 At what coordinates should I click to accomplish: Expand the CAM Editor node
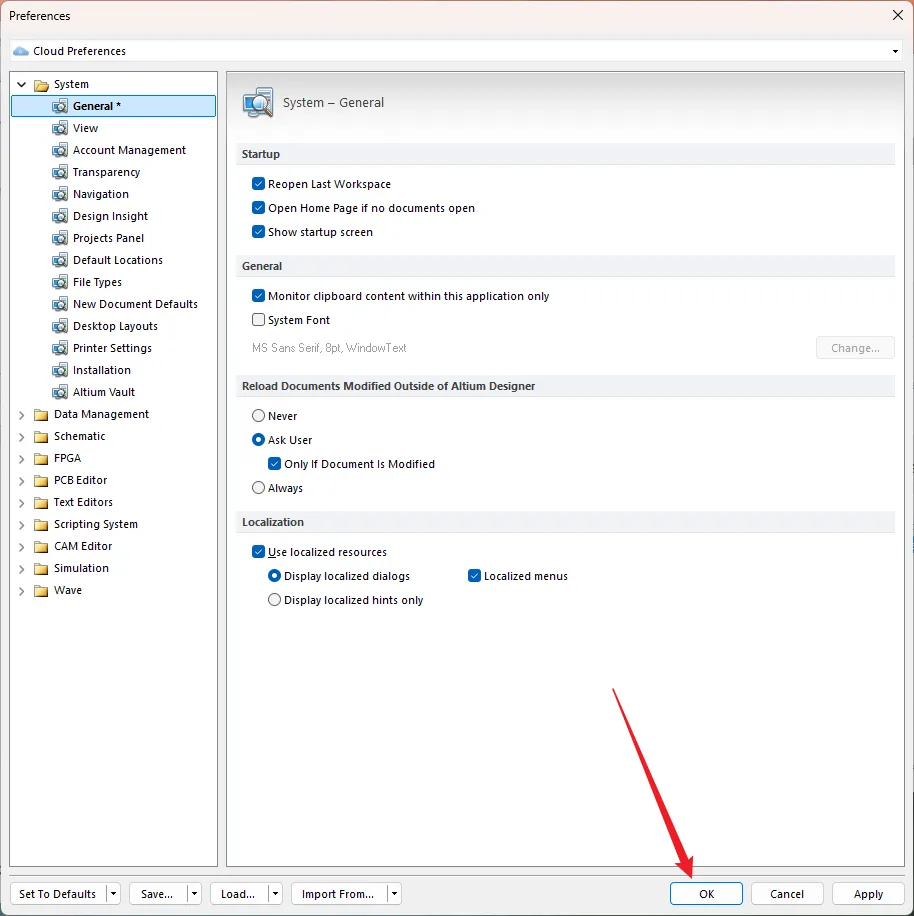tap(22, 547)
